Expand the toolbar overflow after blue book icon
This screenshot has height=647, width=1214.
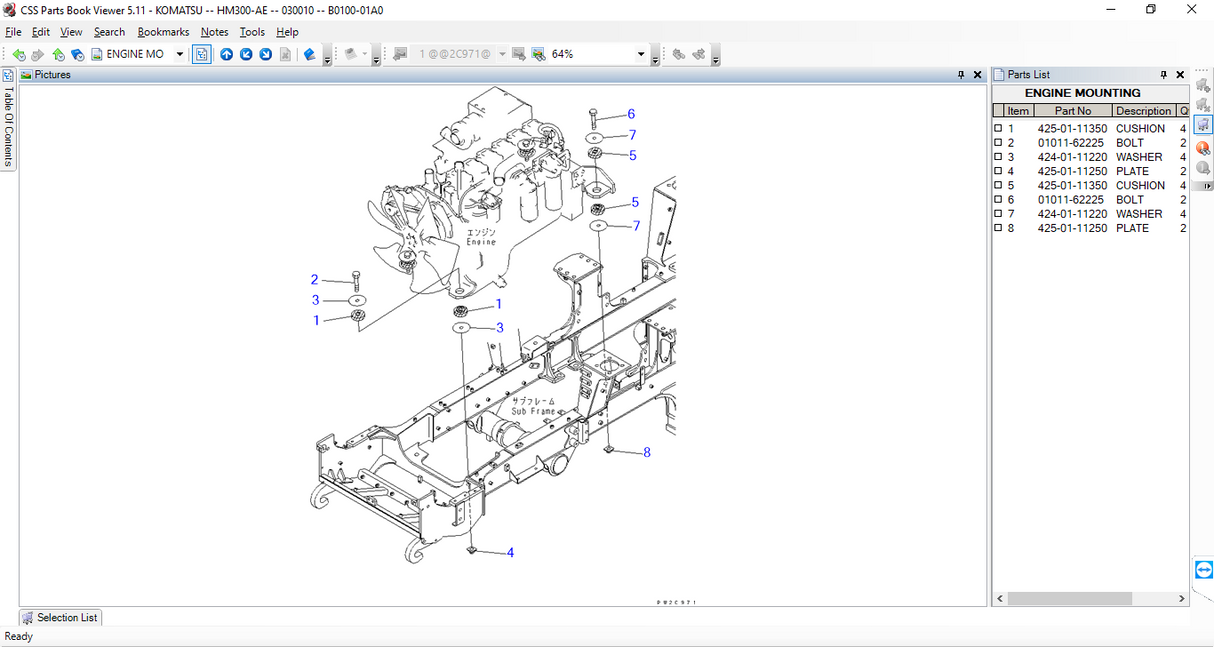[328, 57]
